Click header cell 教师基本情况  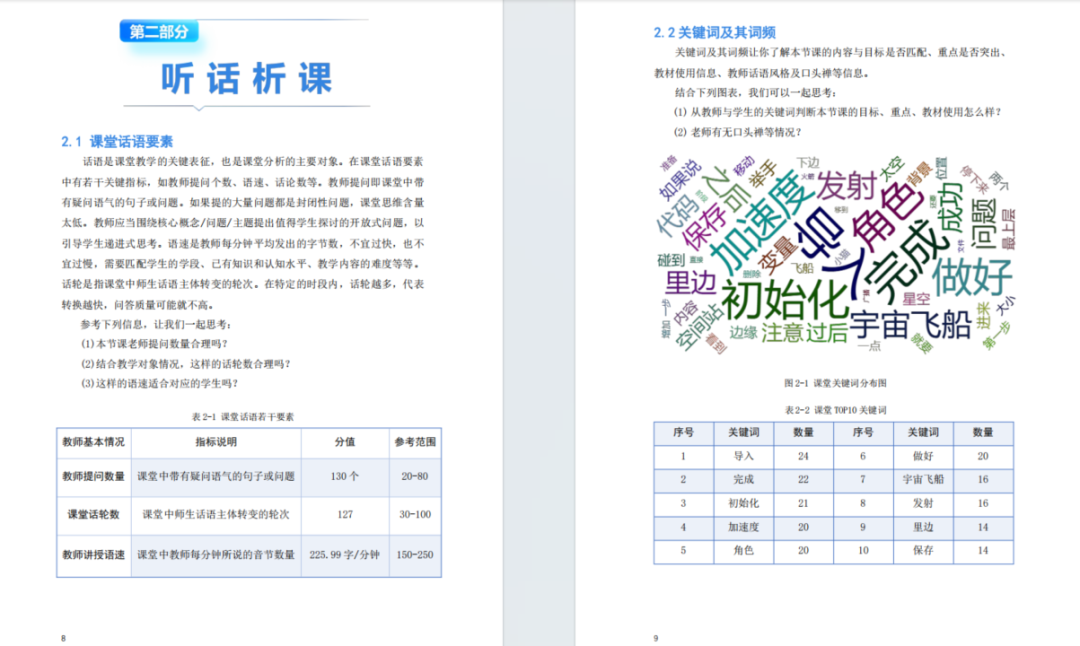pos(94,442)
